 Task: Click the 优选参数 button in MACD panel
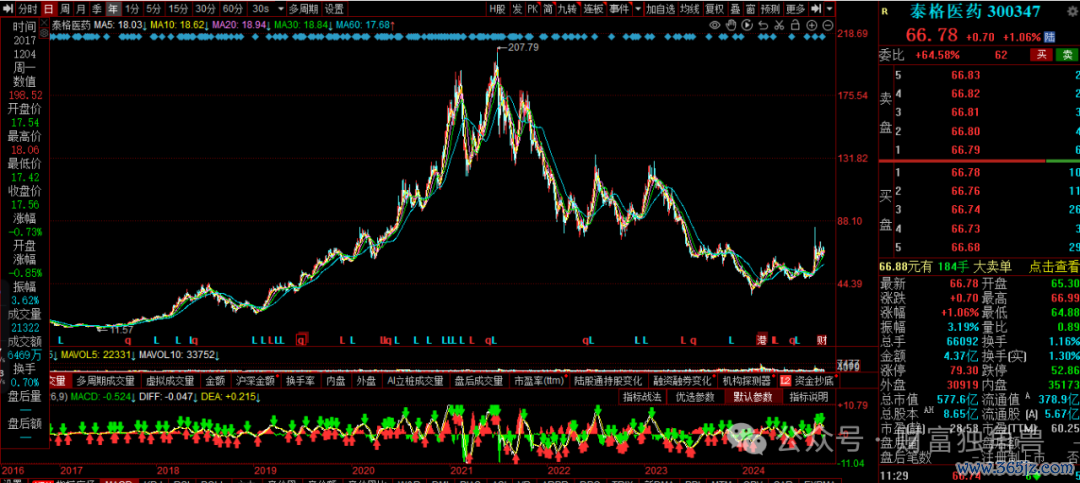(694, 397)
